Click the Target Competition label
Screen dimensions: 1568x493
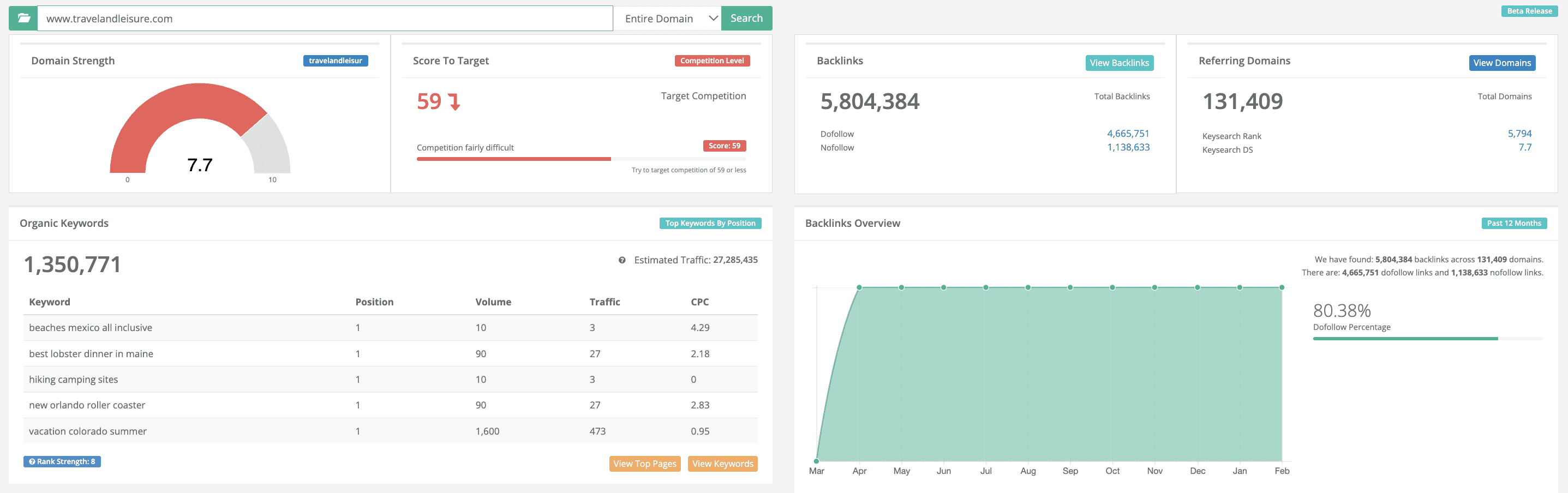click(703, 95)
